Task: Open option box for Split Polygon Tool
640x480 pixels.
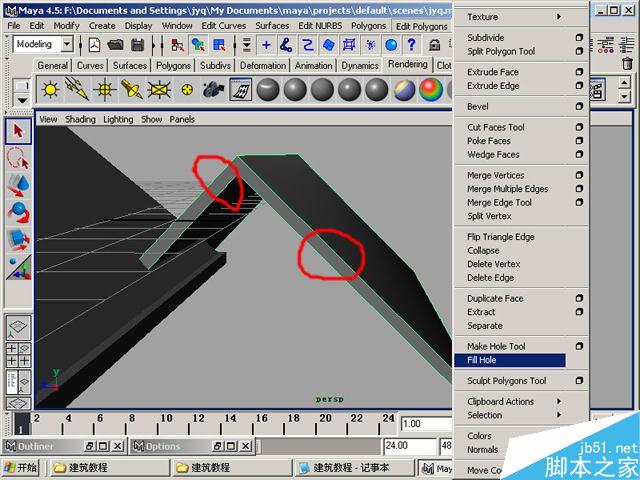Action: (579, 51)
